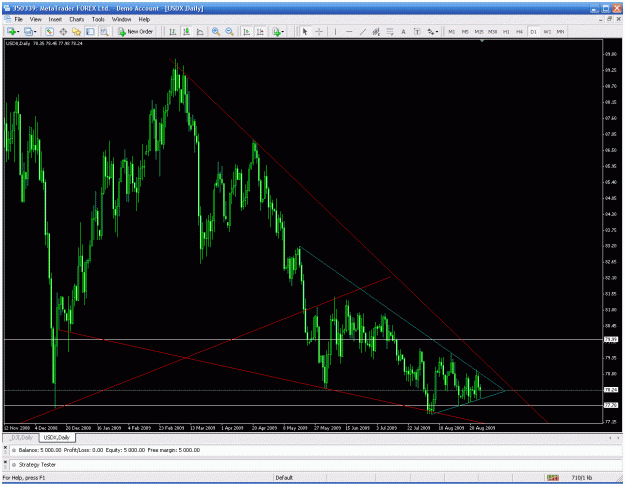Expand the Profiles dropdown arrow
This screenshot has width=625, height=484.
(35, 31)
